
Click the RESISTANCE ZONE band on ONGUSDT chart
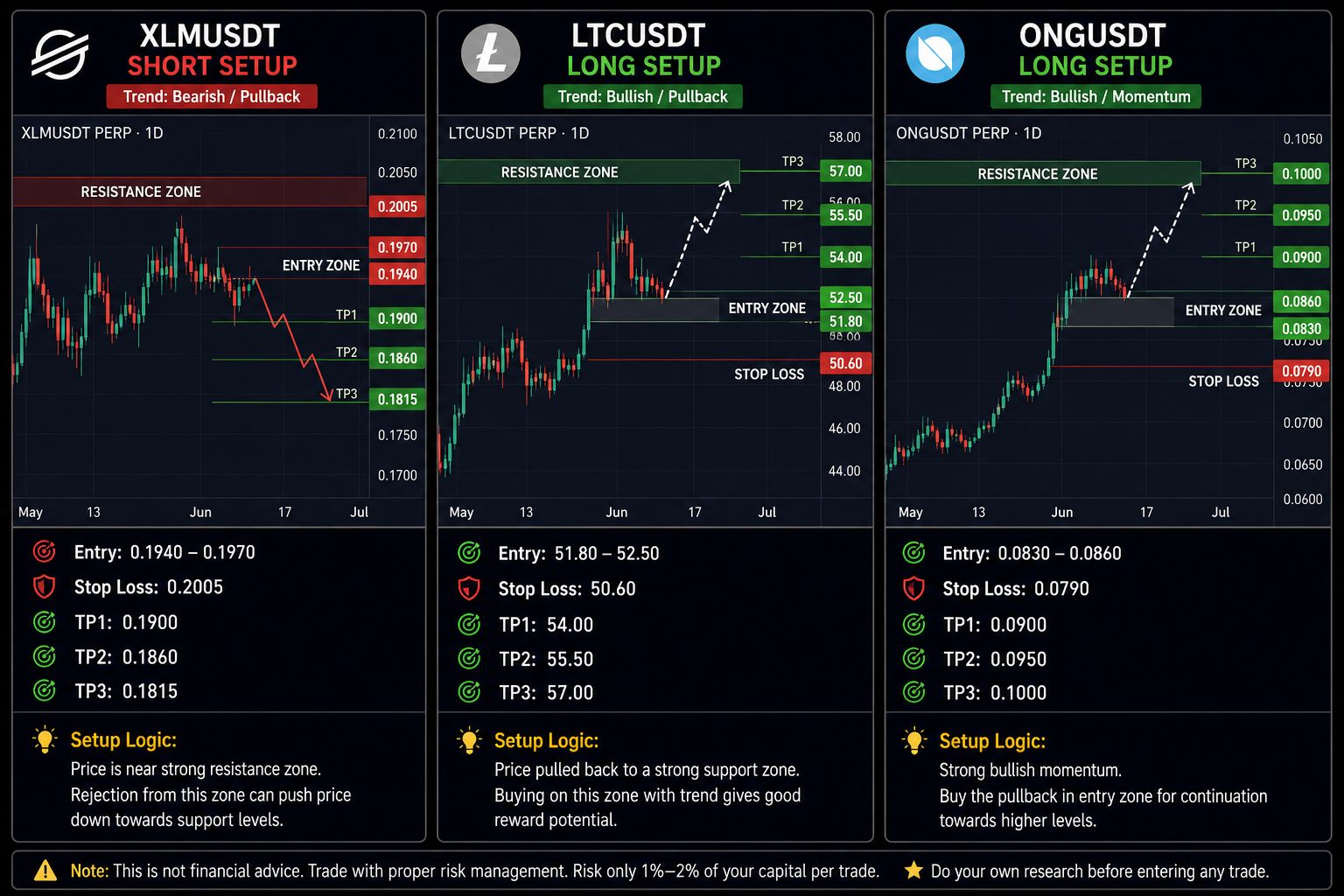(1043, 173)
